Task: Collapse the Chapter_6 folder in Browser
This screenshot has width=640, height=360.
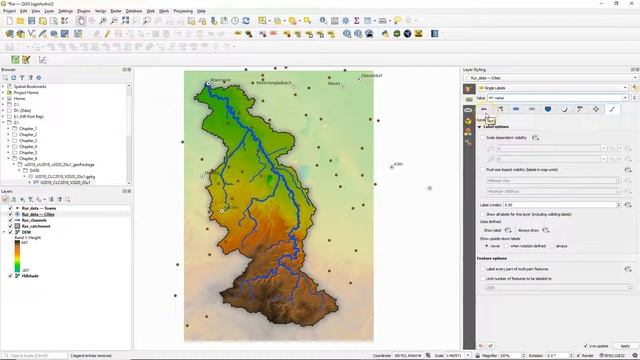Action: [x=9, y=158]
